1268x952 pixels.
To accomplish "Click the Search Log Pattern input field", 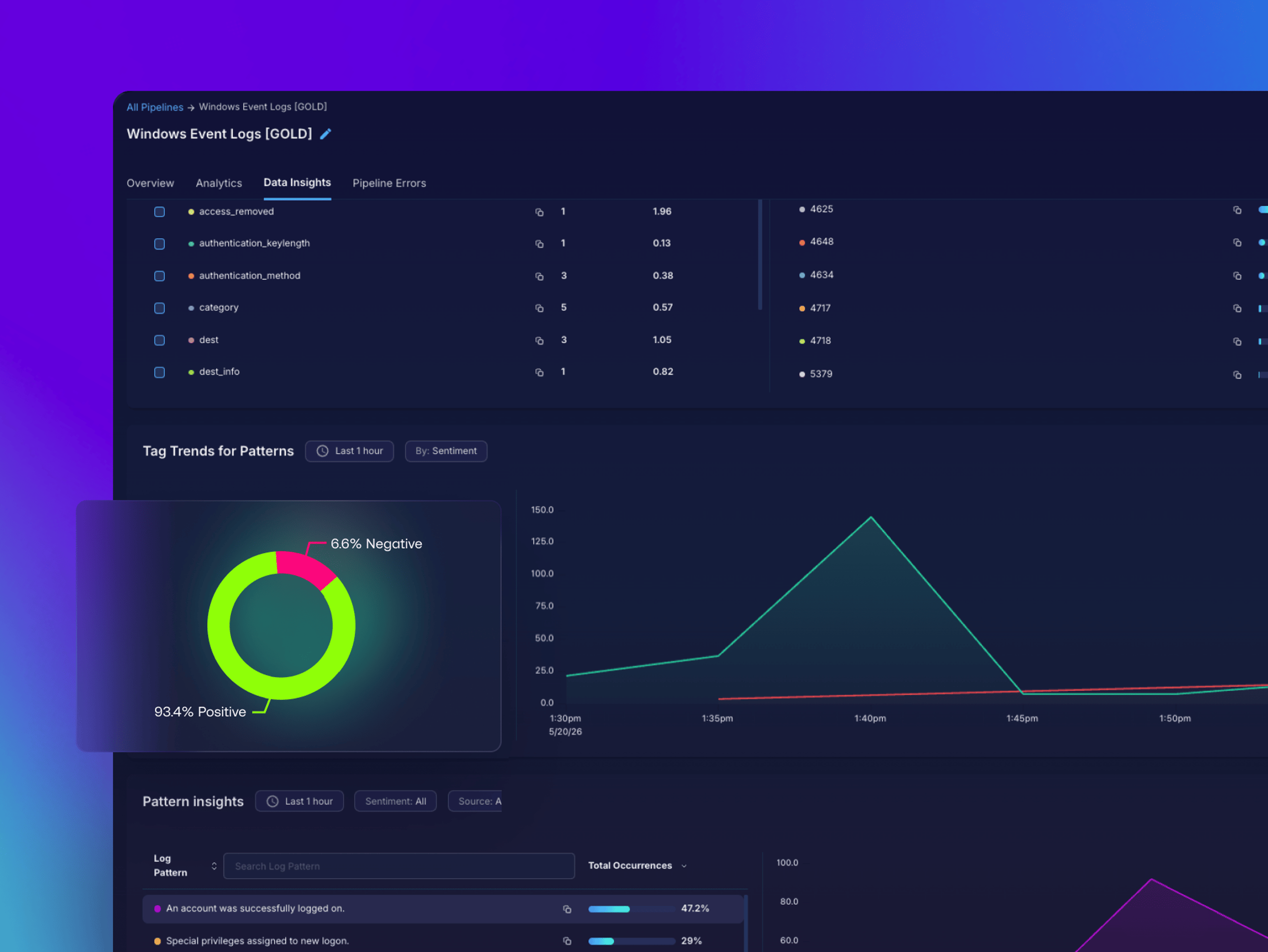I will point(399,866).
